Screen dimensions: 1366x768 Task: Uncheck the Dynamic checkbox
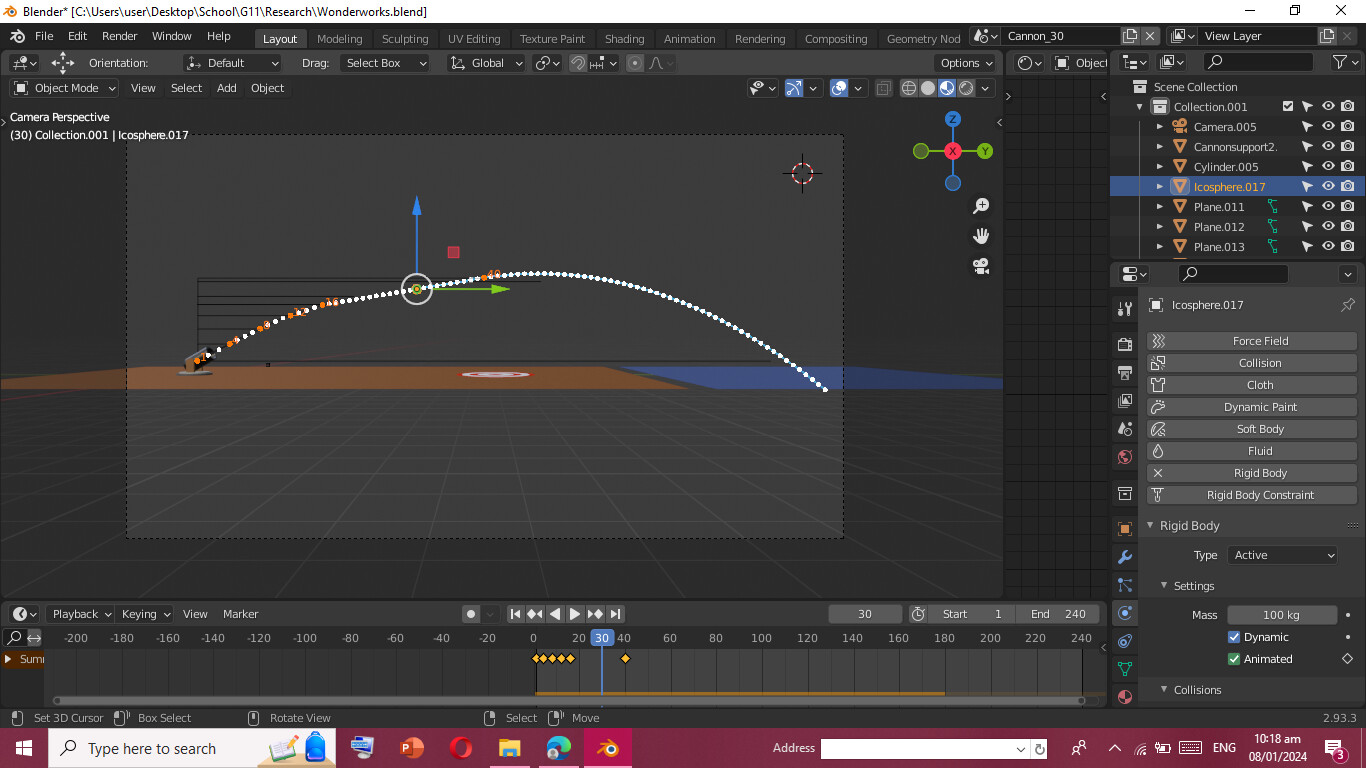[1234, 637]
